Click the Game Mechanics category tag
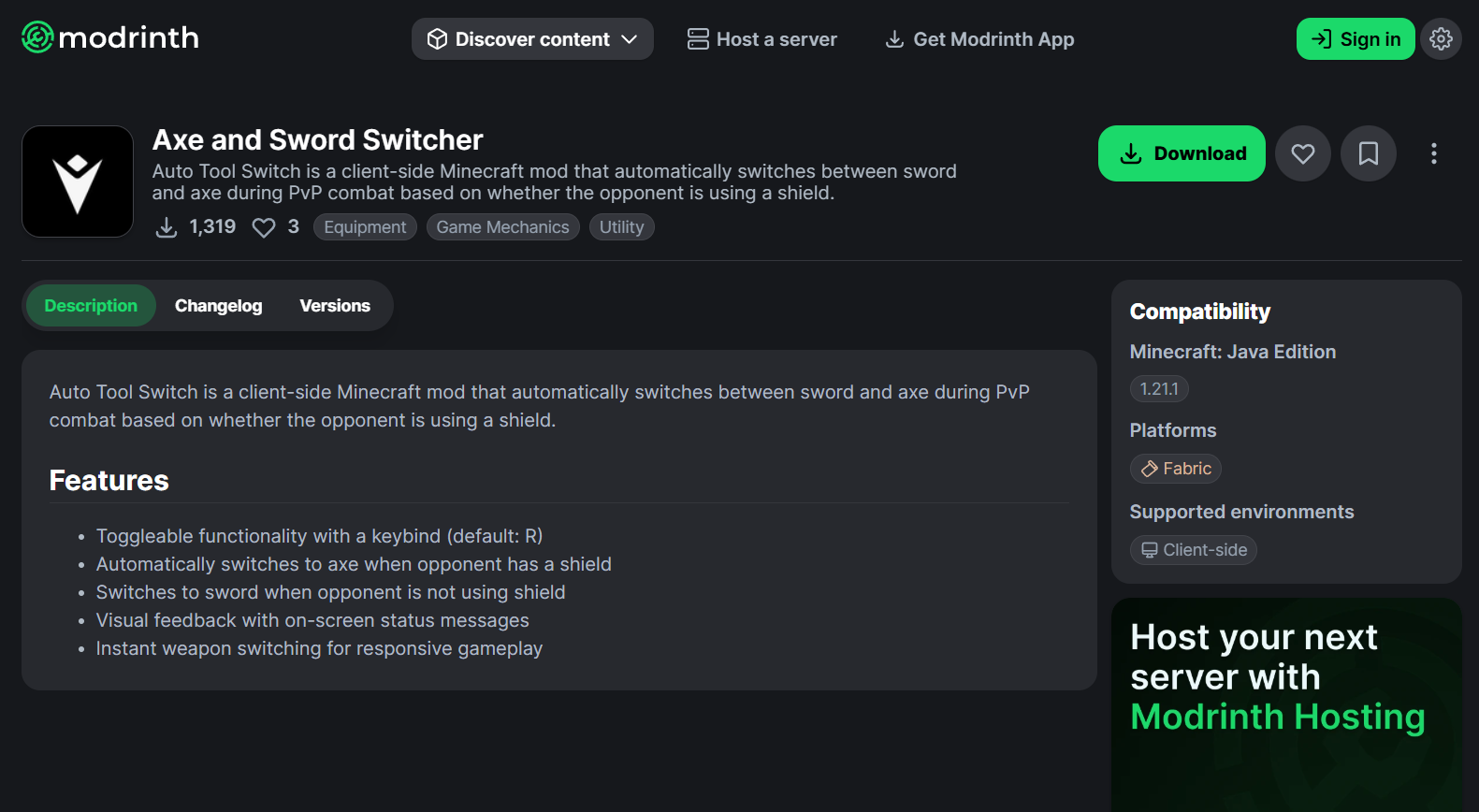 pyautogui.click(x=502, y=227)
